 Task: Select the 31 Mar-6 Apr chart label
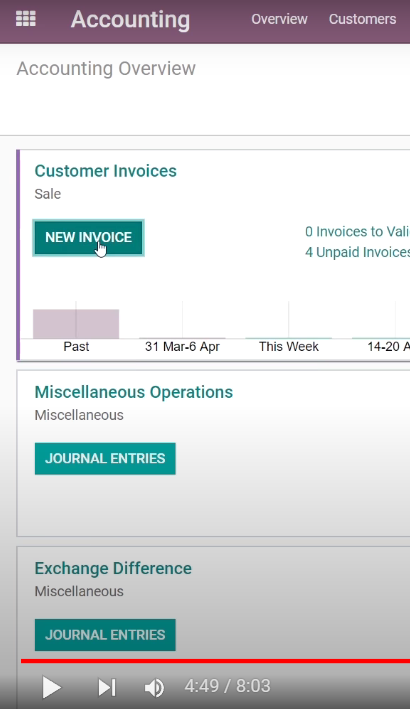tap(182, 346)
